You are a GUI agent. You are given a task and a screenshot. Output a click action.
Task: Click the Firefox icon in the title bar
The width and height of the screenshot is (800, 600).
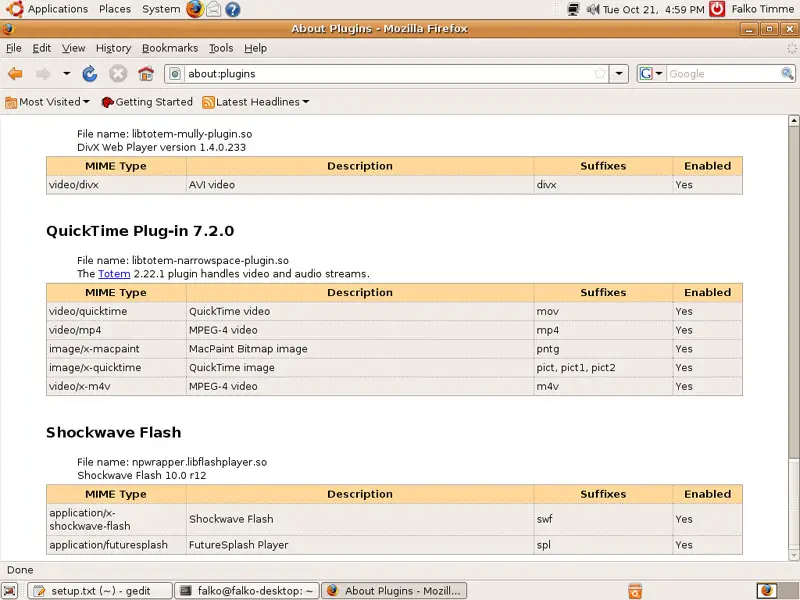(8, 29)
